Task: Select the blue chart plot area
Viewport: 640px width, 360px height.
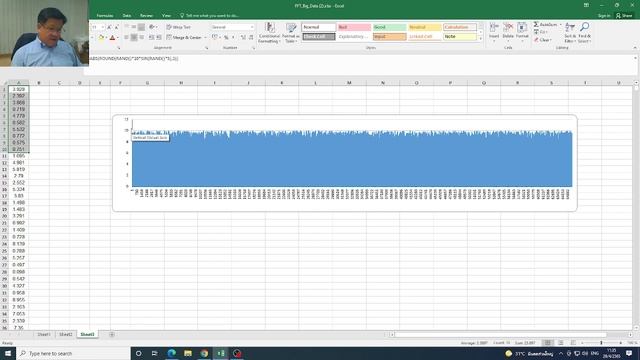Action: point(352,159)
